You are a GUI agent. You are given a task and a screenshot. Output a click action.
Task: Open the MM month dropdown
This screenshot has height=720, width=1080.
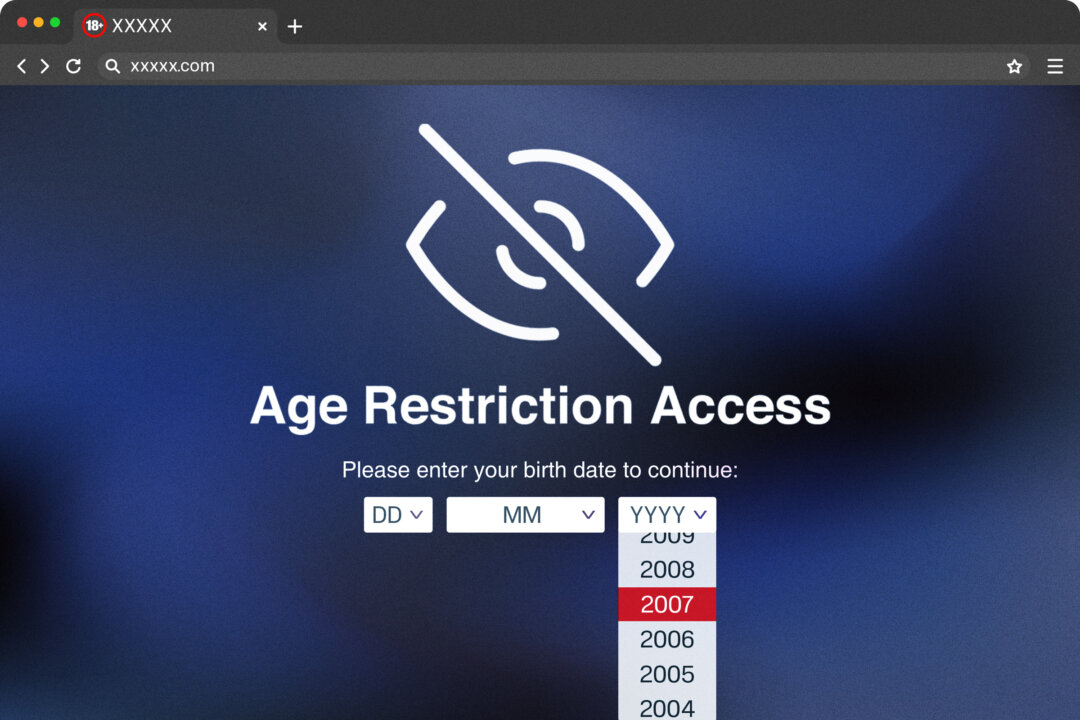(x=525, y=515)
